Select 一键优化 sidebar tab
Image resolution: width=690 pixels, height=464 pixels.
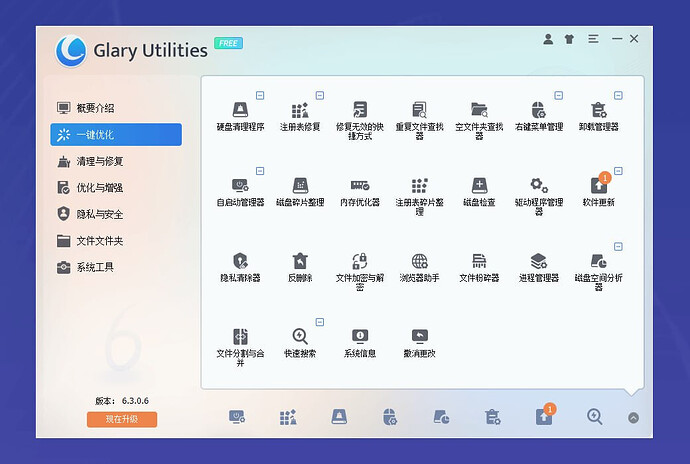coord(116,134)
